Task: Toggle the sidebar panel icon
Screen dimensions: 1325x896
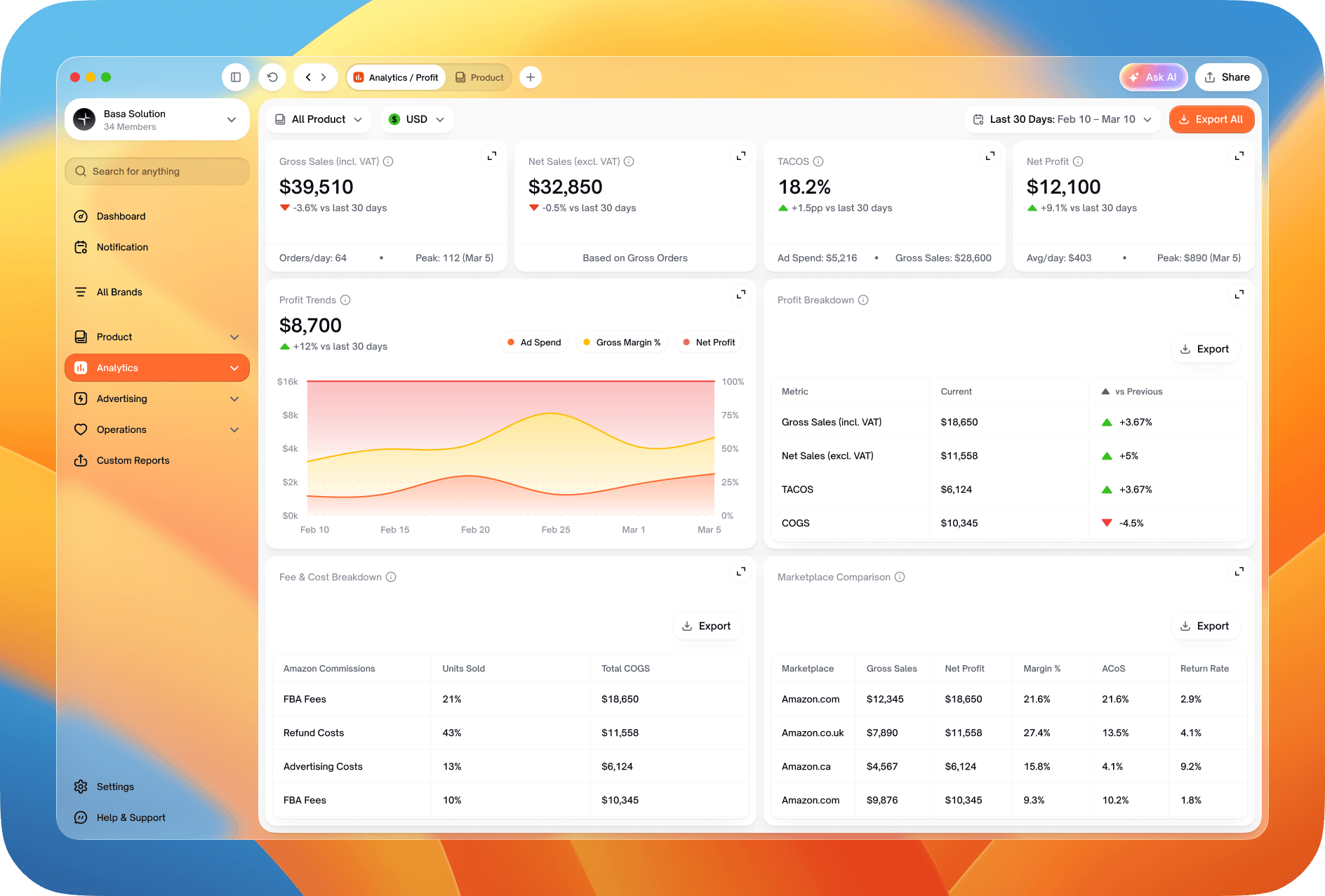Action: pos(236,77)
